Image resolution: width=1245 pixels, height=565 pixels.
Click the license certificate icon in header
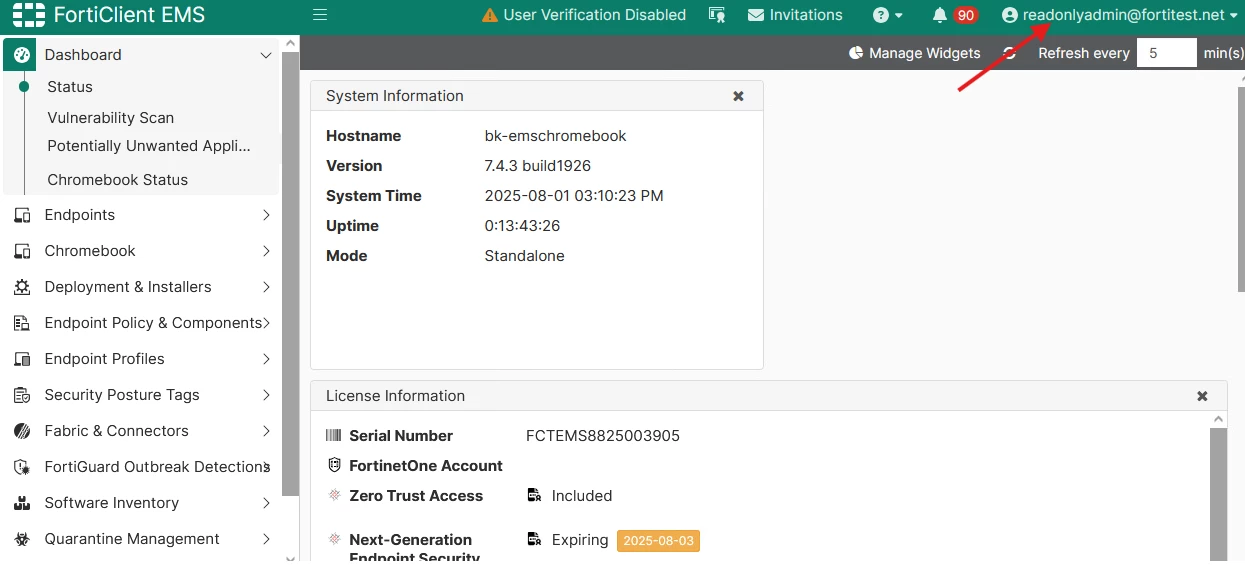tap(717, 15)
